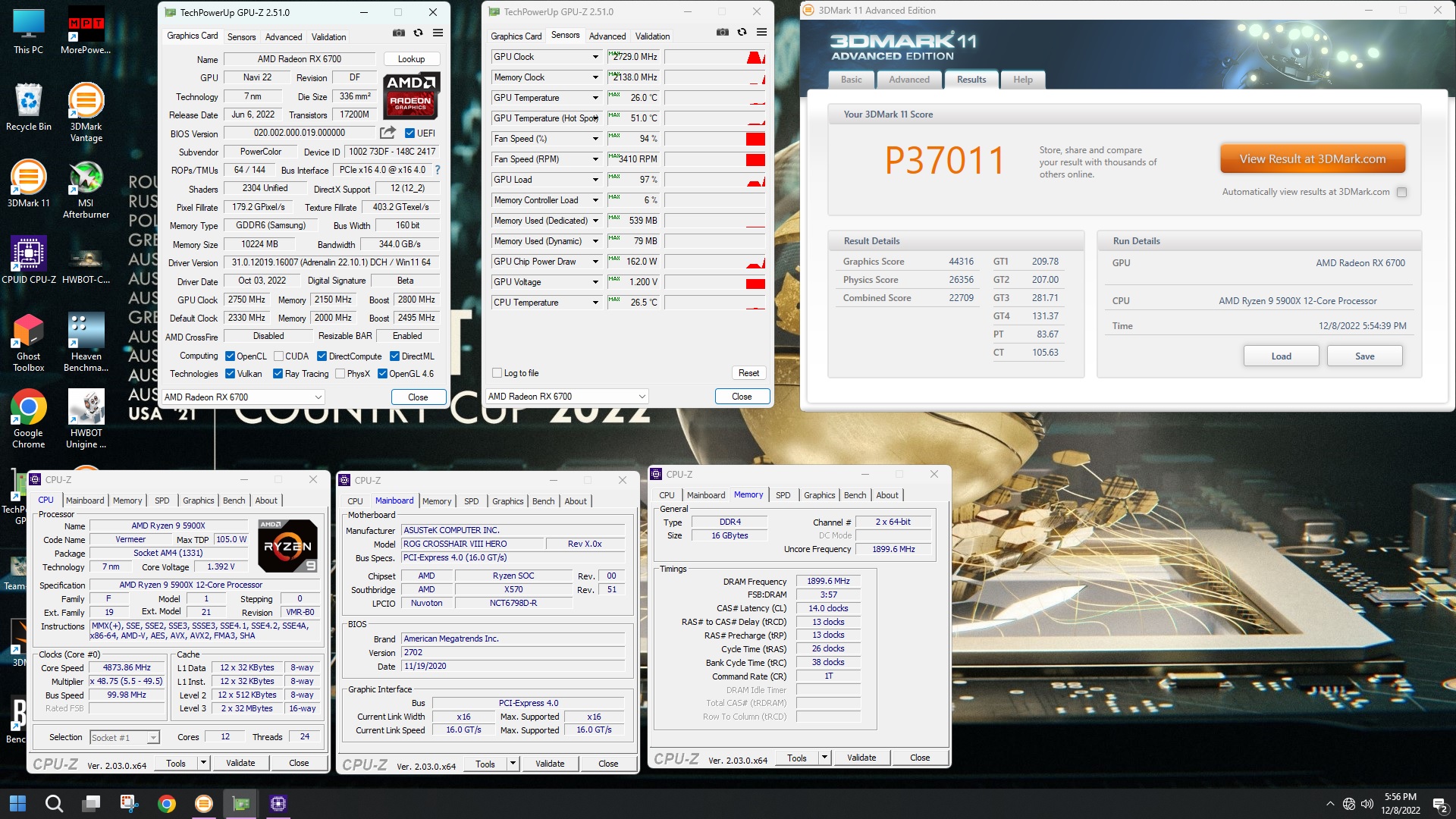Viewport: 1456px width, 819px height.
Task: Click the Chrome icon in the taskbar
Action: [166, 803]
